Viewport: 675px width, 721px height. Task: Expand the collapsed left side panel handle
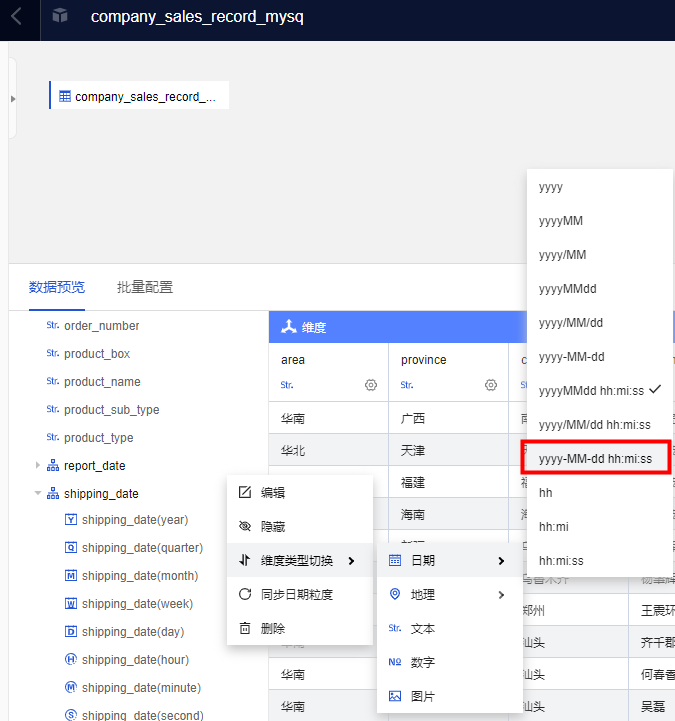coord(12,98)
